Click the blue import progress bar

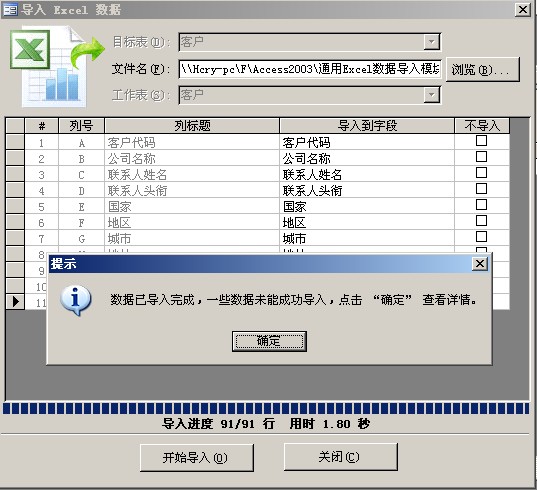[266, 409]
